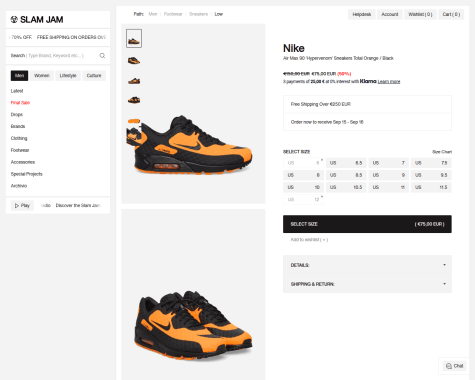The height and width of the screenshot is (380, 475).
Task: Select fourth shoe thumbnail
Action: [x=134, y=100]
